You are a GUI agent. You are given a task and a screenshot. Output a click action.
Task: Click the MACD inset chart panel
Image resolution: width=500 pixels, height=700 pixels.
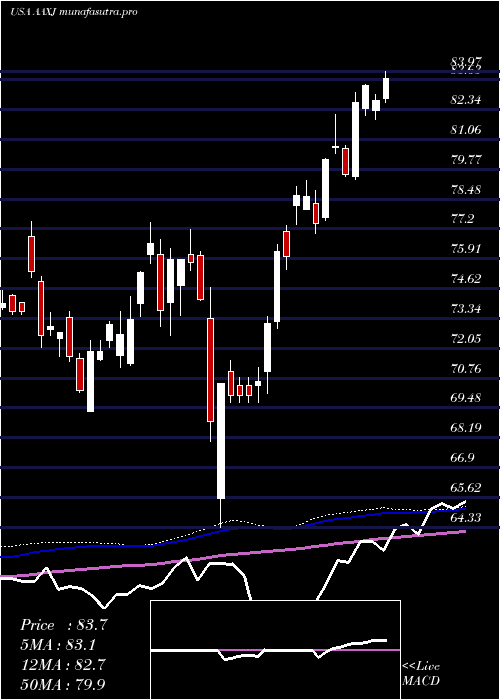(275, 650)
